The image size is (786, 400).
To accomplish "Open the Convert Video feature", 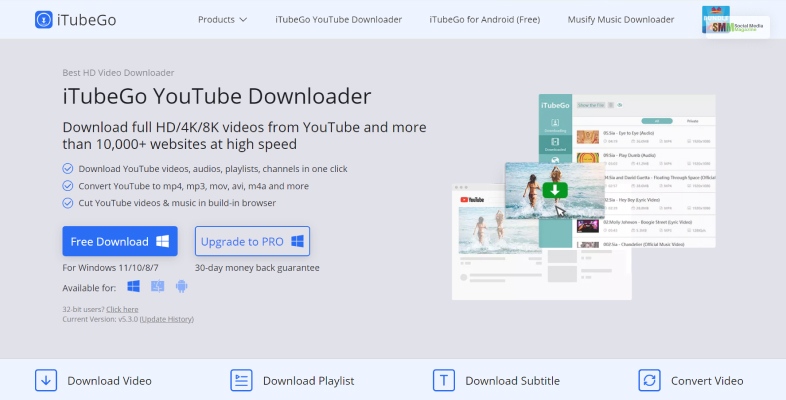I will point(707,381).
